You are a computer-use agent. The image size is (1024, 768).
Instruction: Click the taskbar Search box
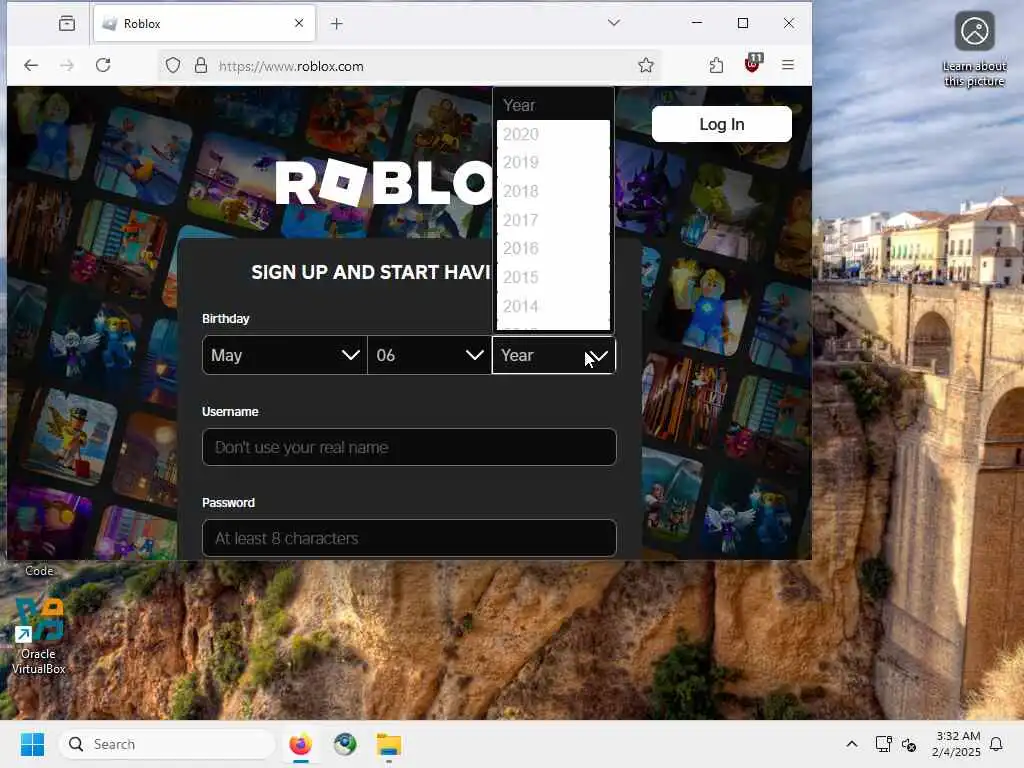[167, 744]
